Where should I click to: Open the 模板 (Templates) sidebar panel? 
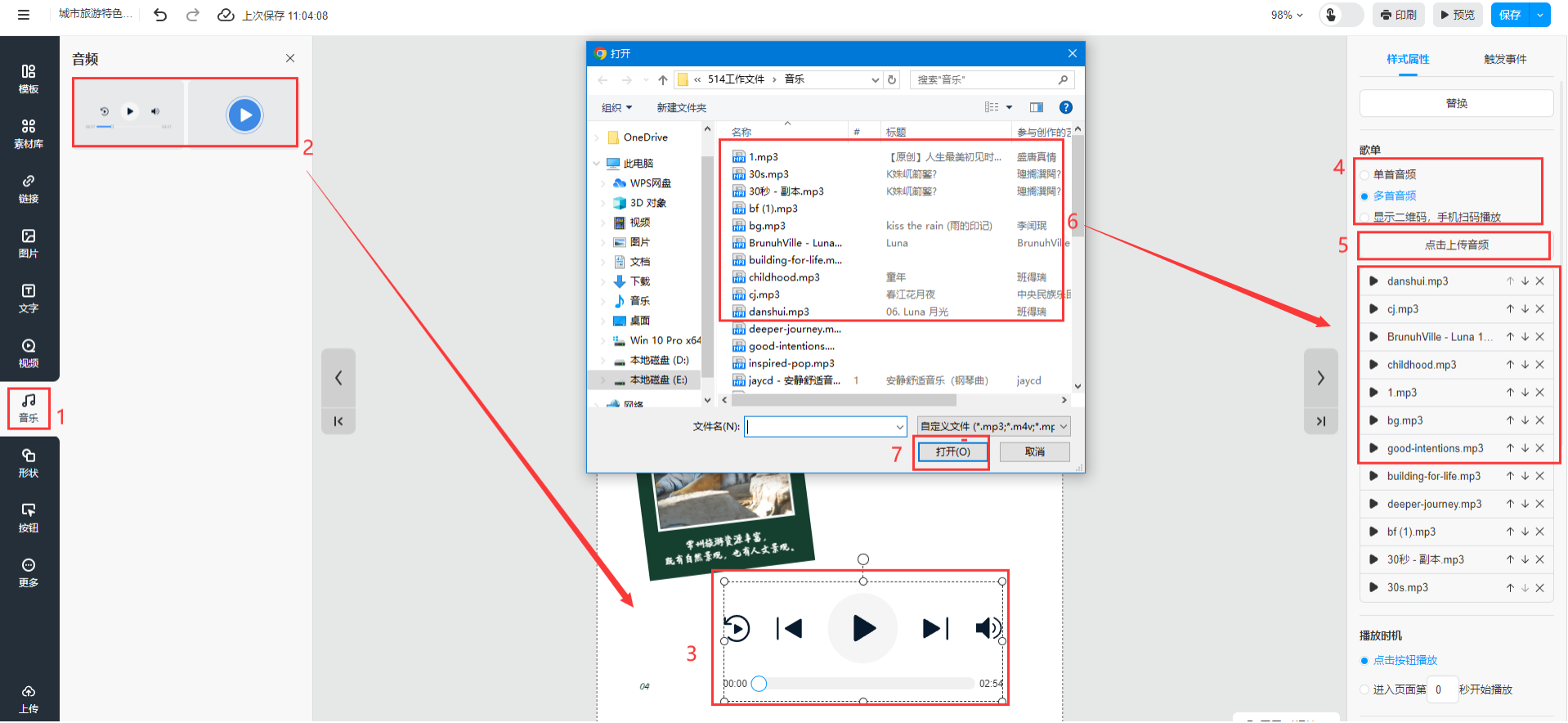[29, 79]
